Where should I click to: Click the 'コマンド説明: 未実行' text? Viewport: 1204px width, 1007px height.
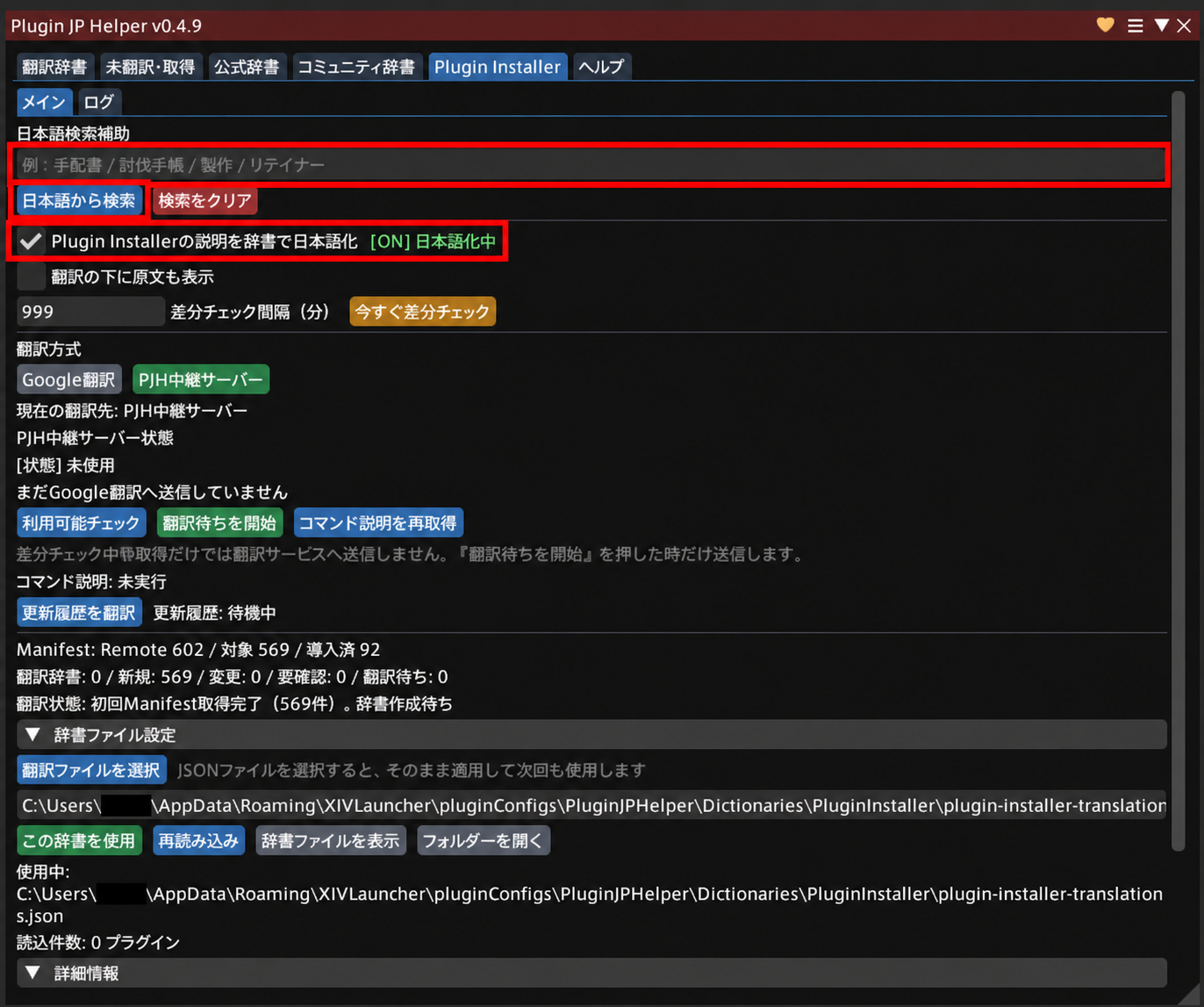(x=91, y=581)
